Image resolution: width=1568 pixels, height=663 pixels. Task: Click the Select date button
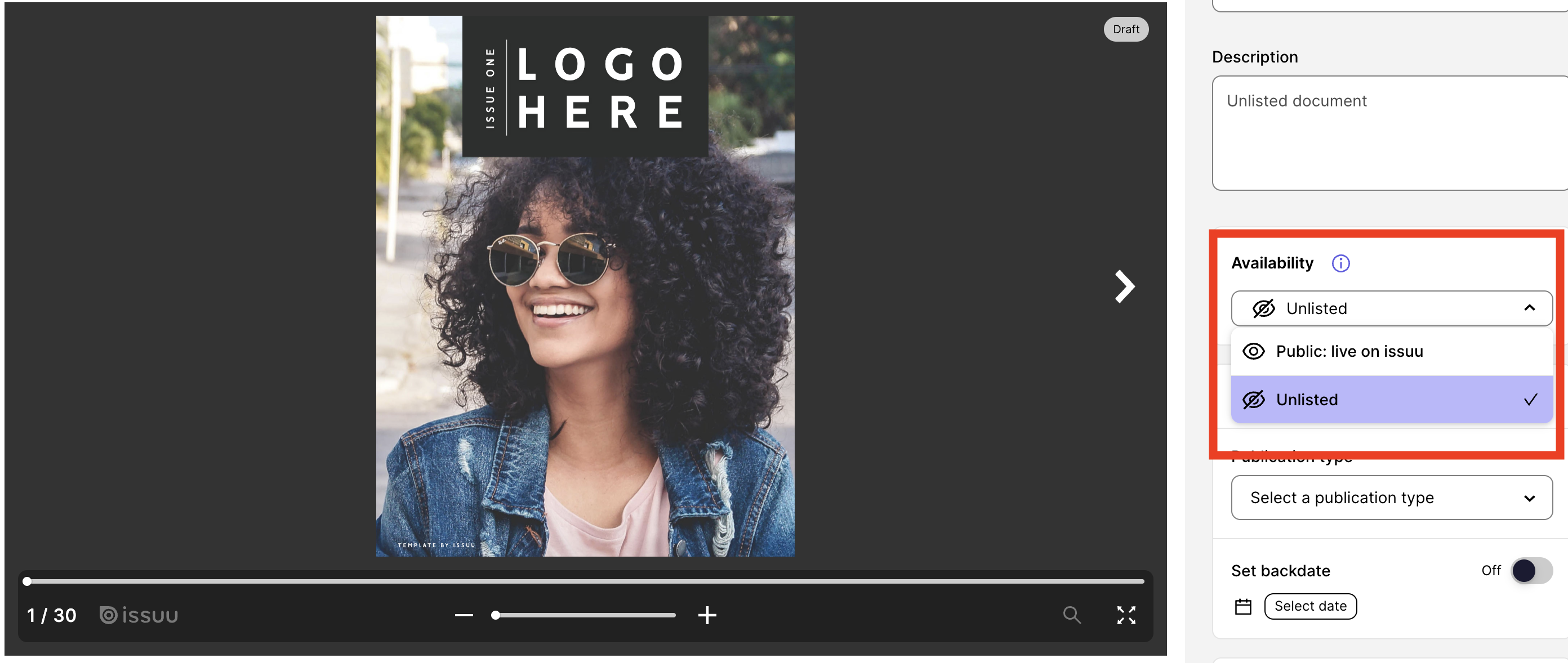pos(1310,606)
